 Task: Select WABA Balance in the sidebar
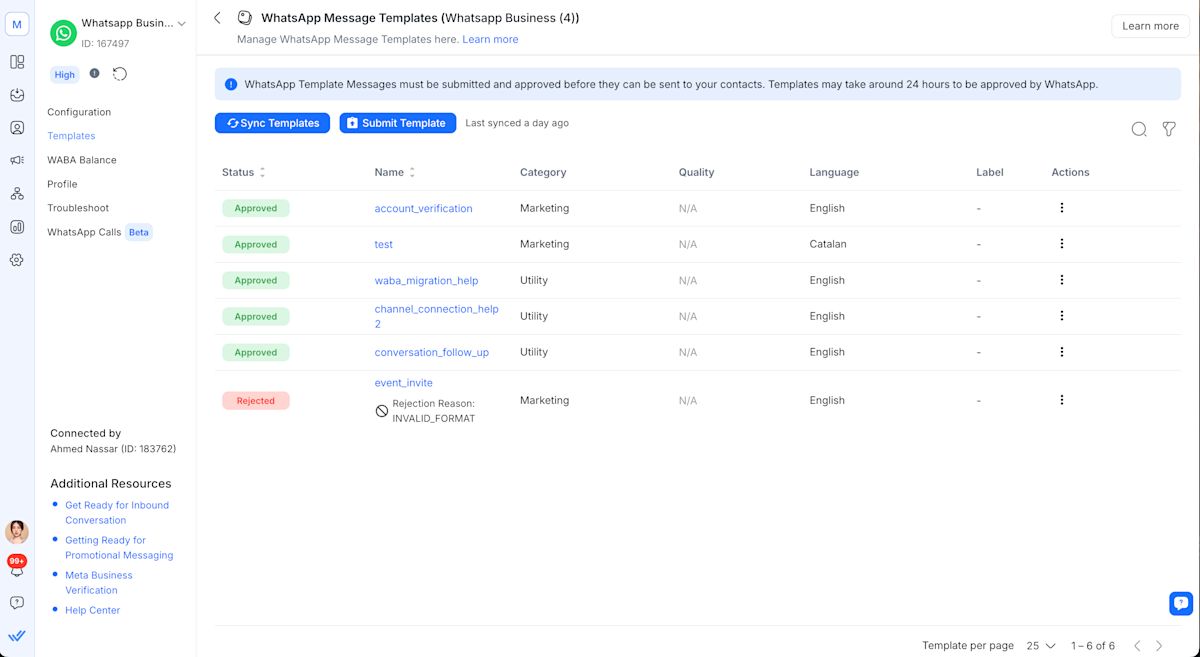[x=82, y=159]
